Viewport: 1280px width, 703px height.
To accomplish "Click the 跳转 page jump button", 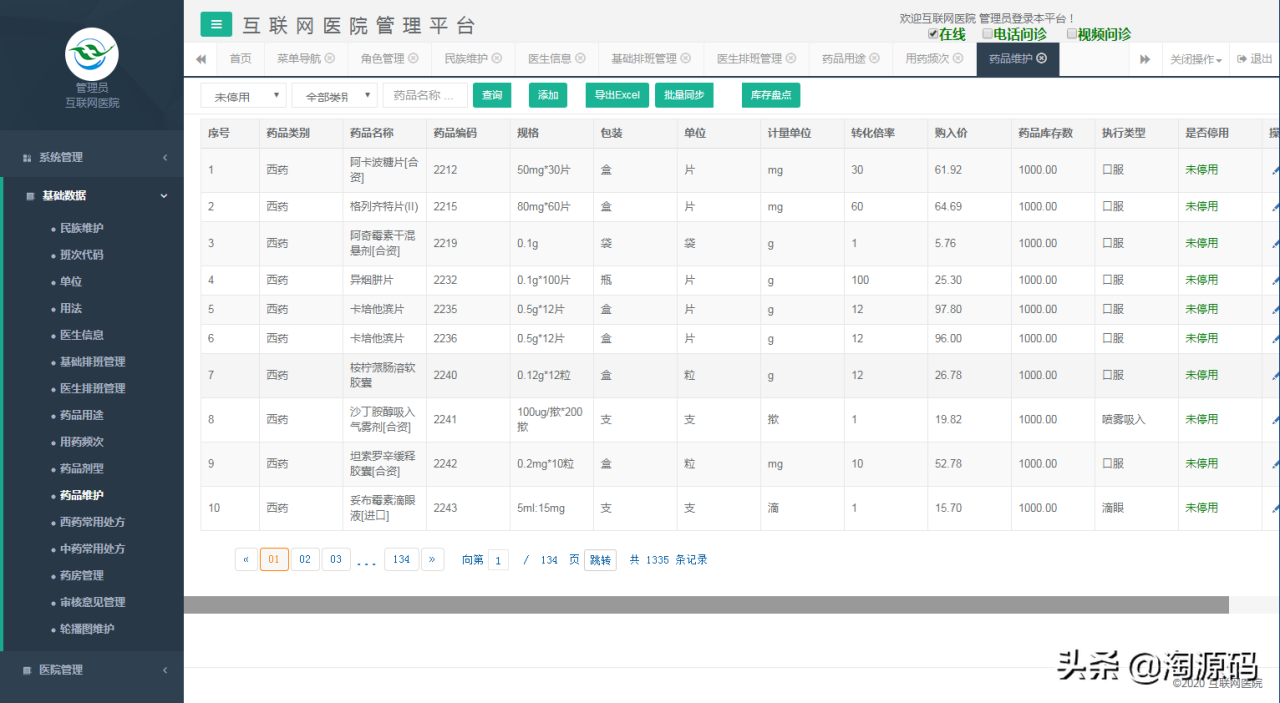I will [x=600, y=560].
